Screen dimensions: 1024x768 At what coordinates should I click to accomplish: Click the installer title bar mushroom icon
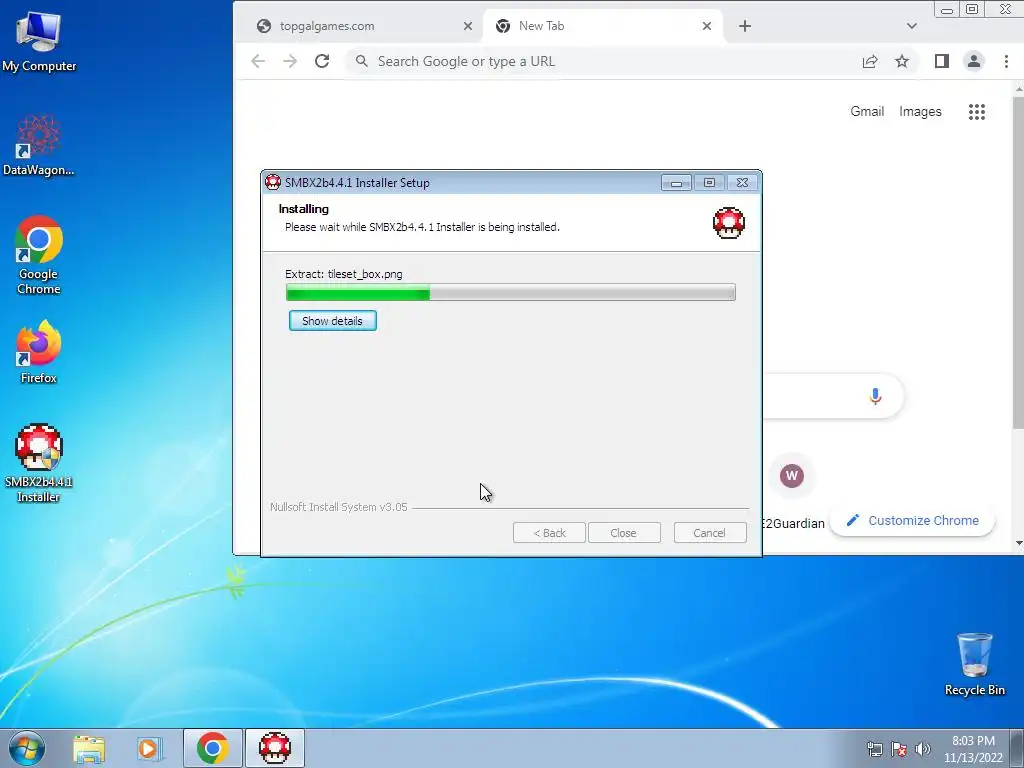point(273,182)
